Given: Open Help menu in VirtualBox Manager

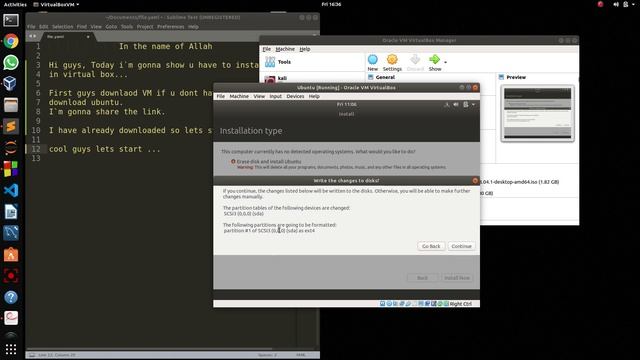Looking at the screenshot, I should pyautogui.click(x=305, y=49).
